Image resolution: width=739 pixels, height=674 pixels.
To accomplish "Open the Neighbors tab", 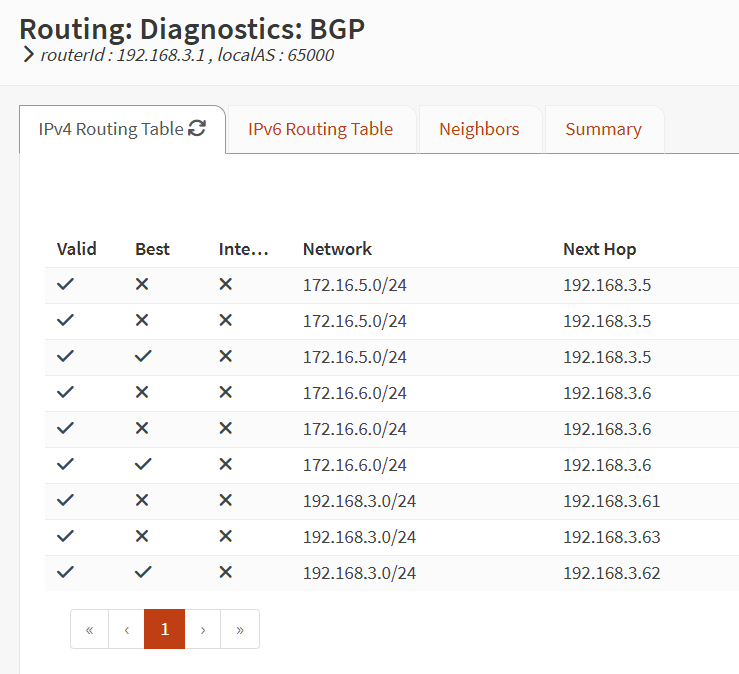I will 479,129.
